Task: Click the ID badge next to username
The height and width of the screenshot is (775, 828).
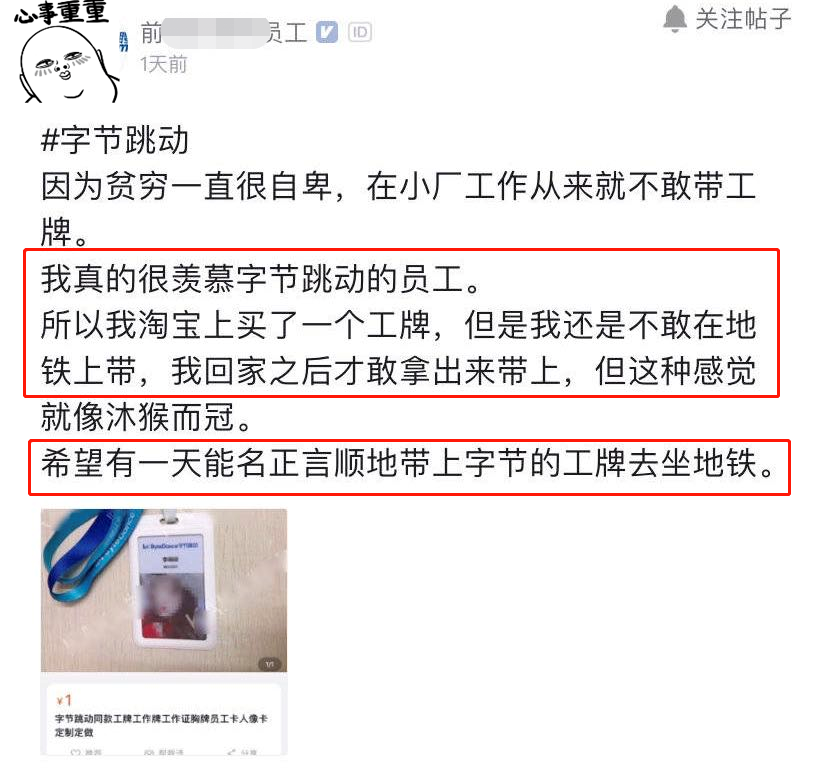Action: [x=360, y=32]
